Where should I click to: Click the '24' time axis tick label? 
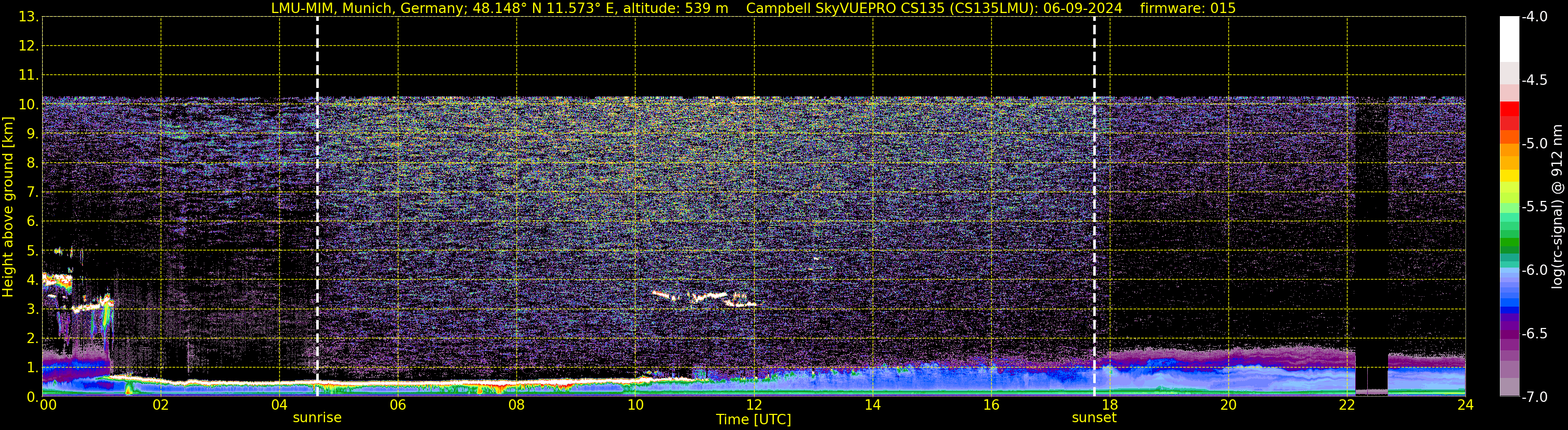click(x=1465, y=405)
